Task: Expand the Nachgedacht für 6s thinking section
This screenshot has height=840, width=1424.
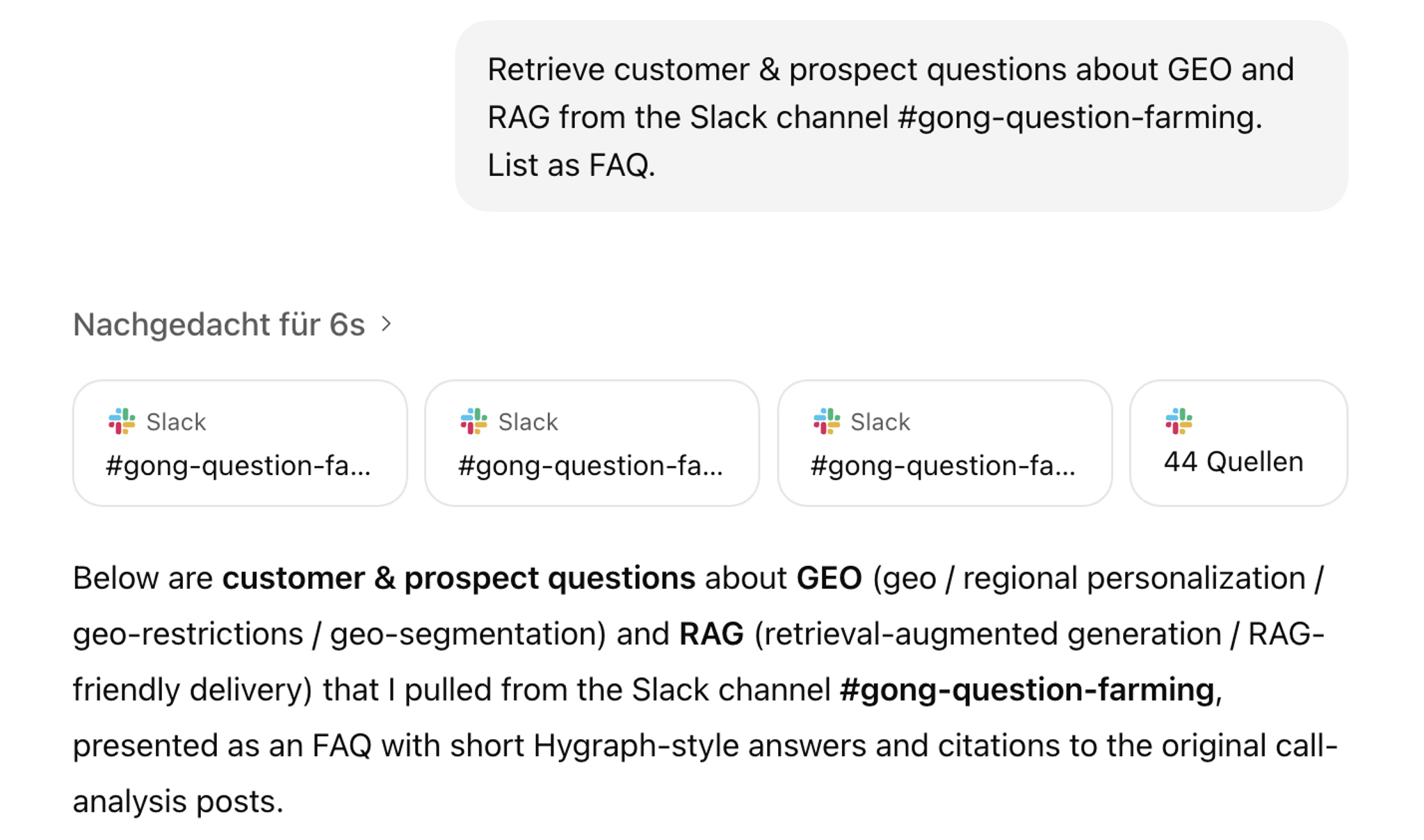Action: [x=229, y=323]
